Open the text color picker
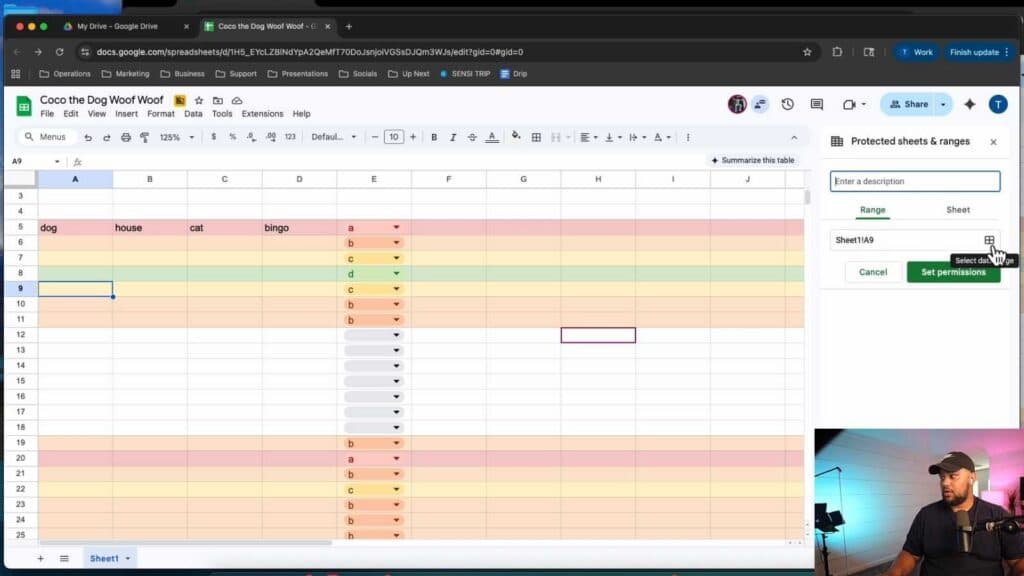The width and height of the screenshot is (1024, 576). click(x=492, y=137)
